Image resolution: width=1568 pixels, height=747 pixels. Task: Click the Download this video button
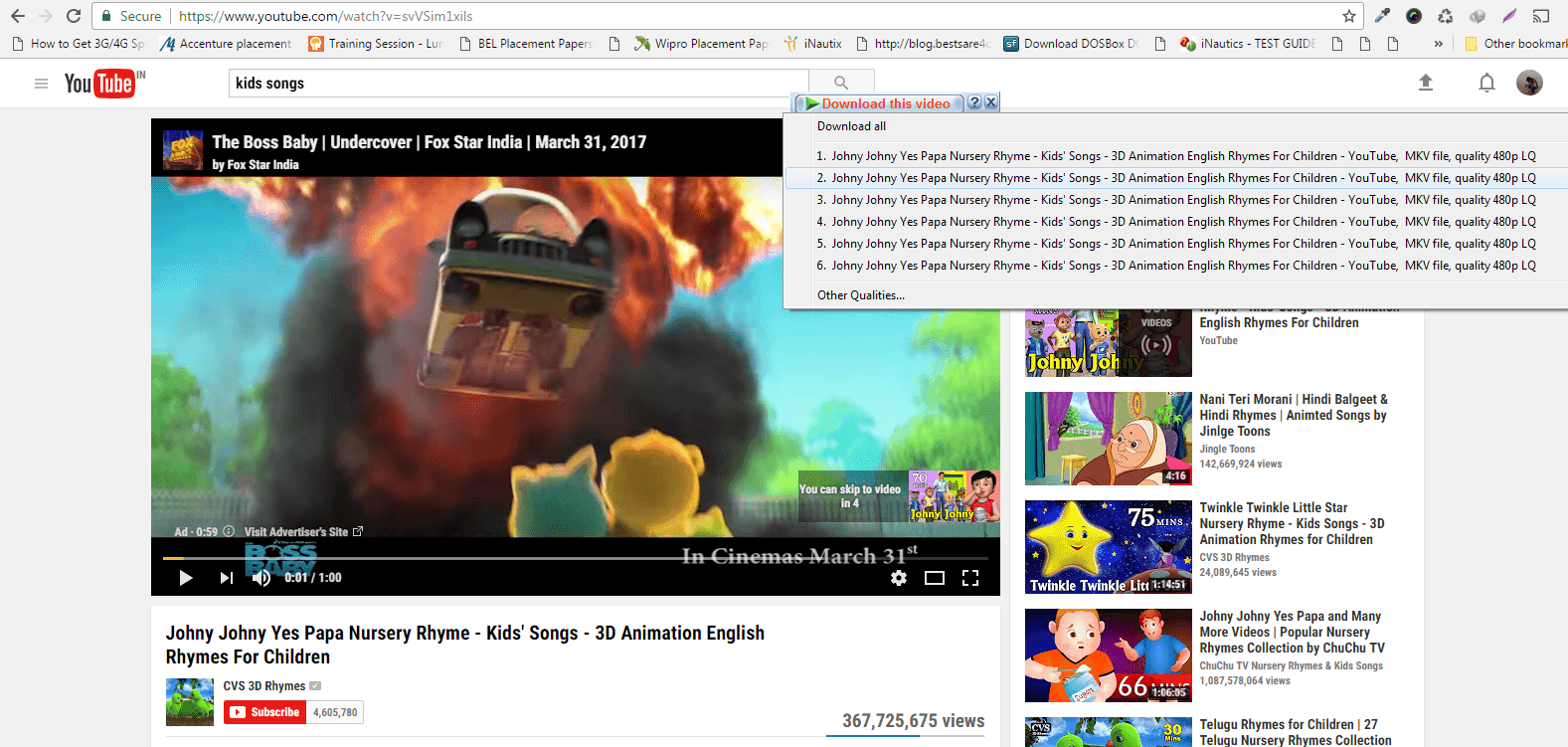[x=878, y=103]
